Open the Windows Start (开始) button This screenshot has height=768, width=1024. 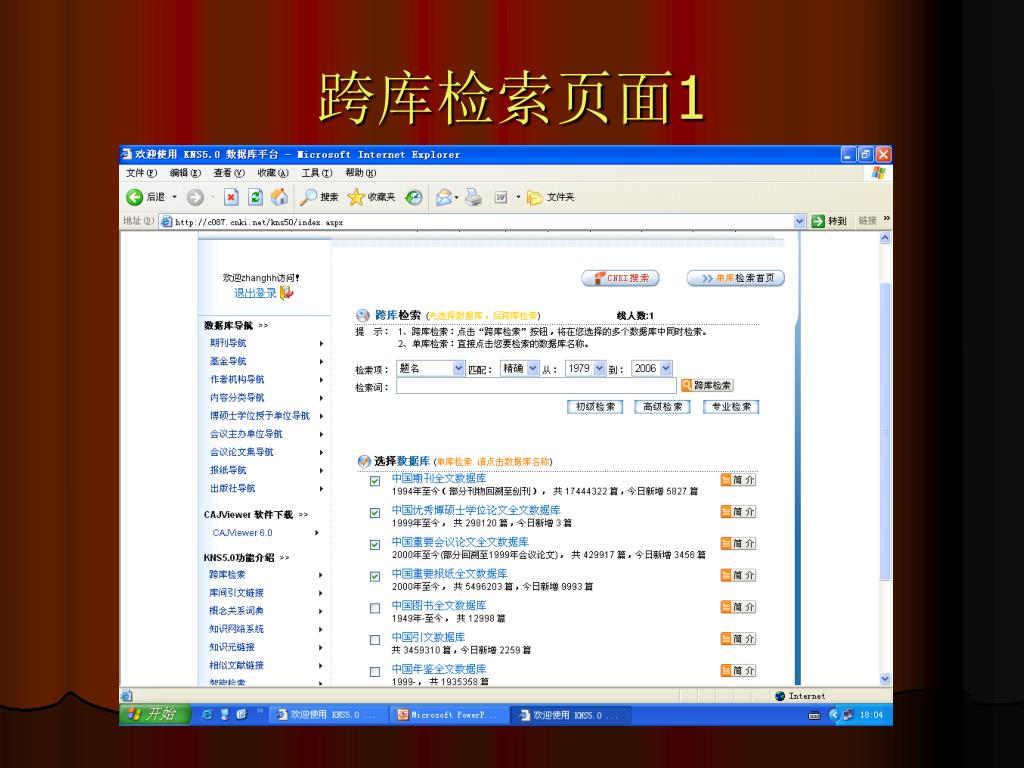point(155,714)
